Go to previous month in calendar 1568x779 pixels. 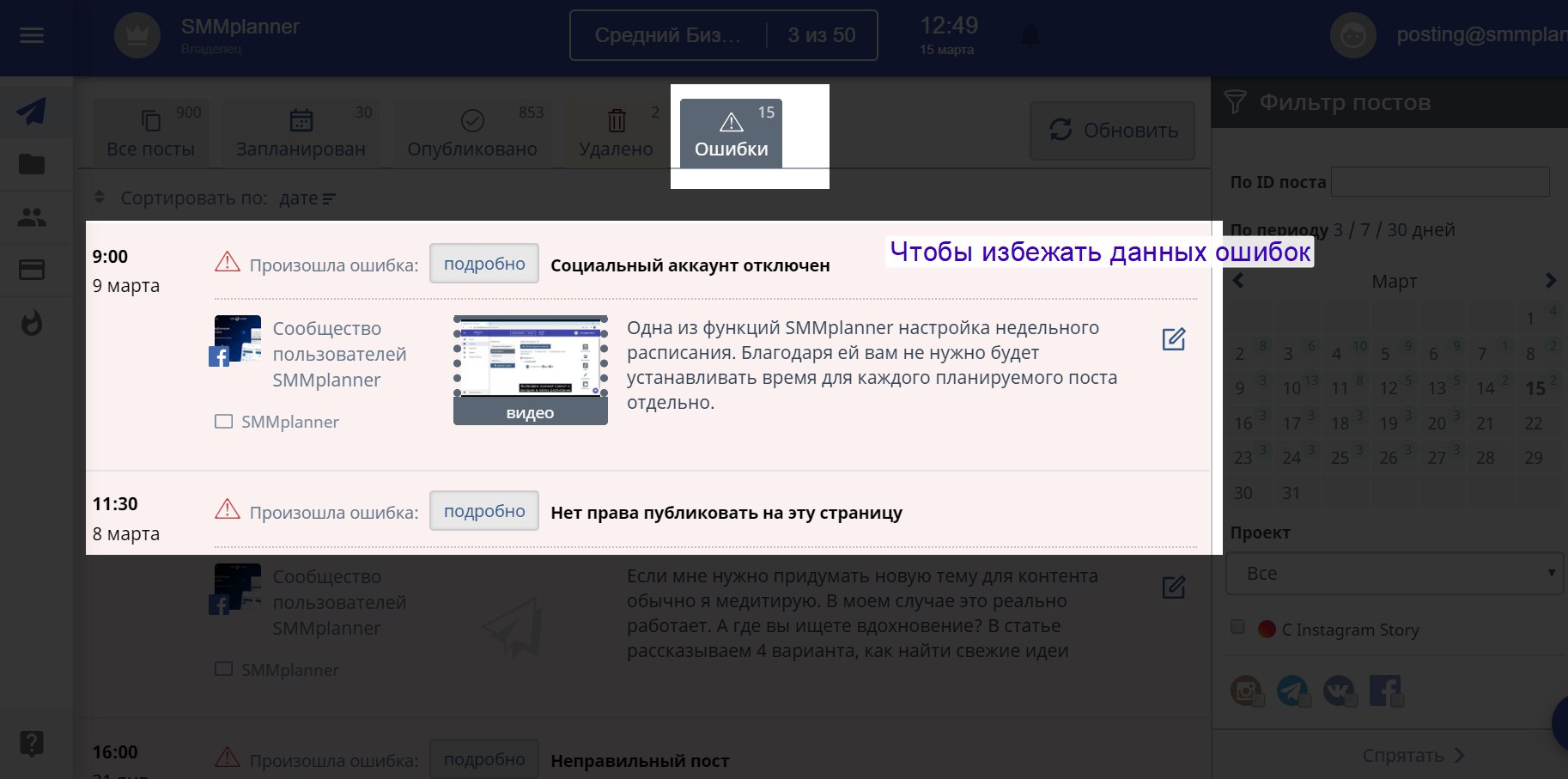coord(1238,281)
